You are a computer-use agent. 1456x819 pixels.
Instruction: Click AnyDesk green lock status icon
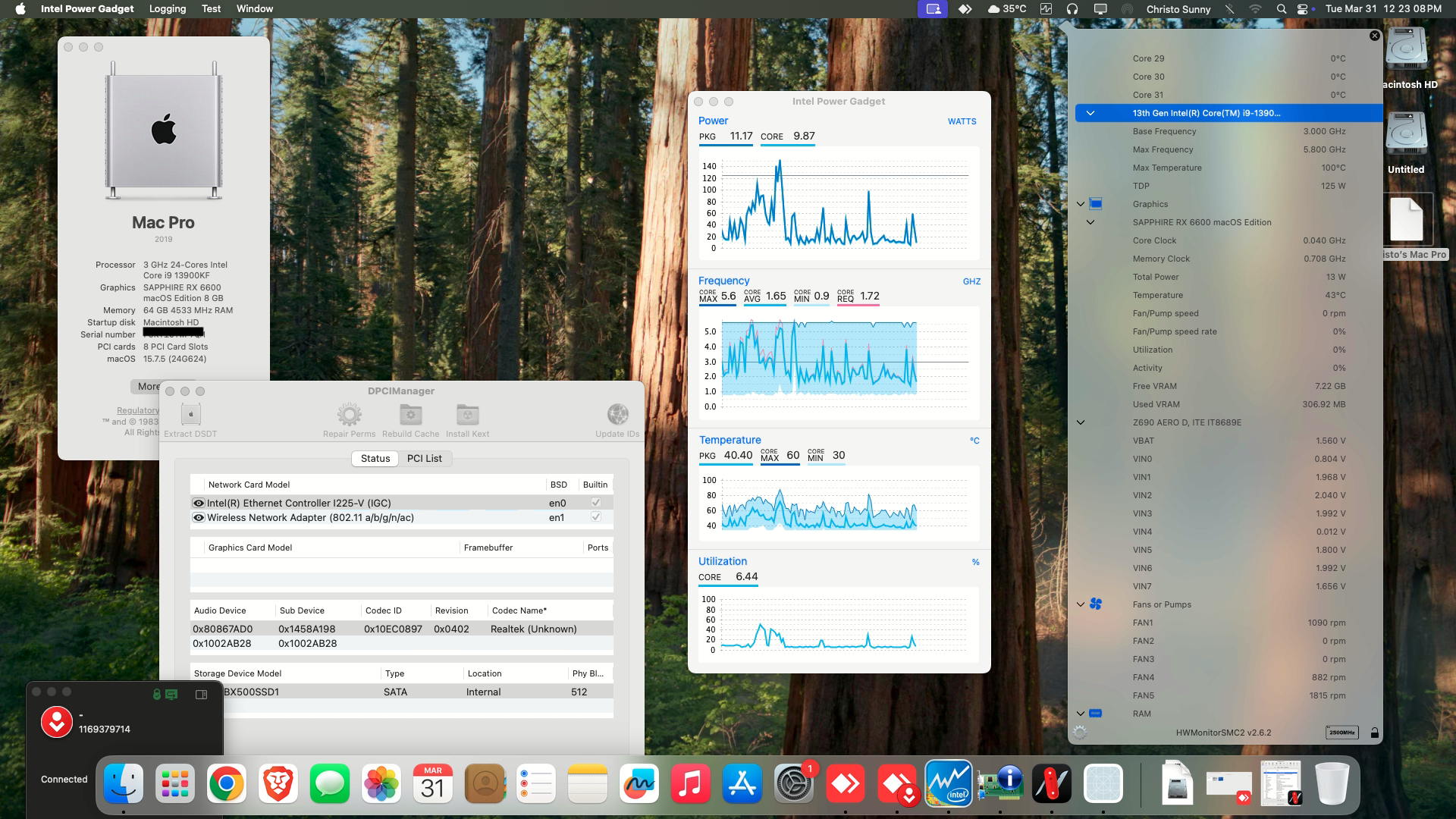pos(157,694)
